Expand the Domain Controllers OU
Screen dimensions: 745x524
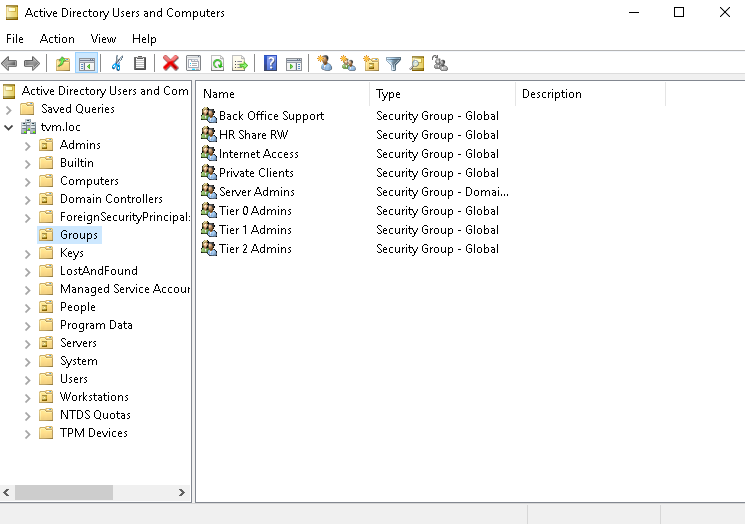(28, 200)
